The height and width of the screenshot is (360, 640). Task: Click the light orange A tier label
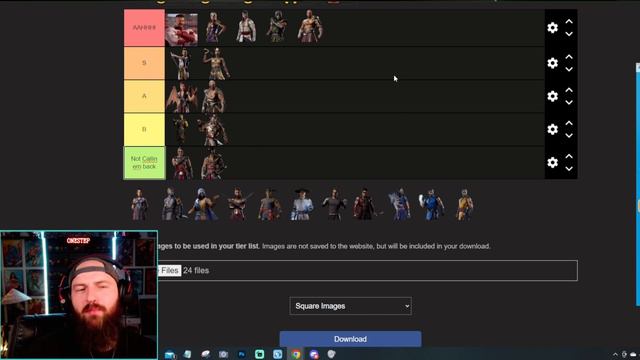point(144,96)
